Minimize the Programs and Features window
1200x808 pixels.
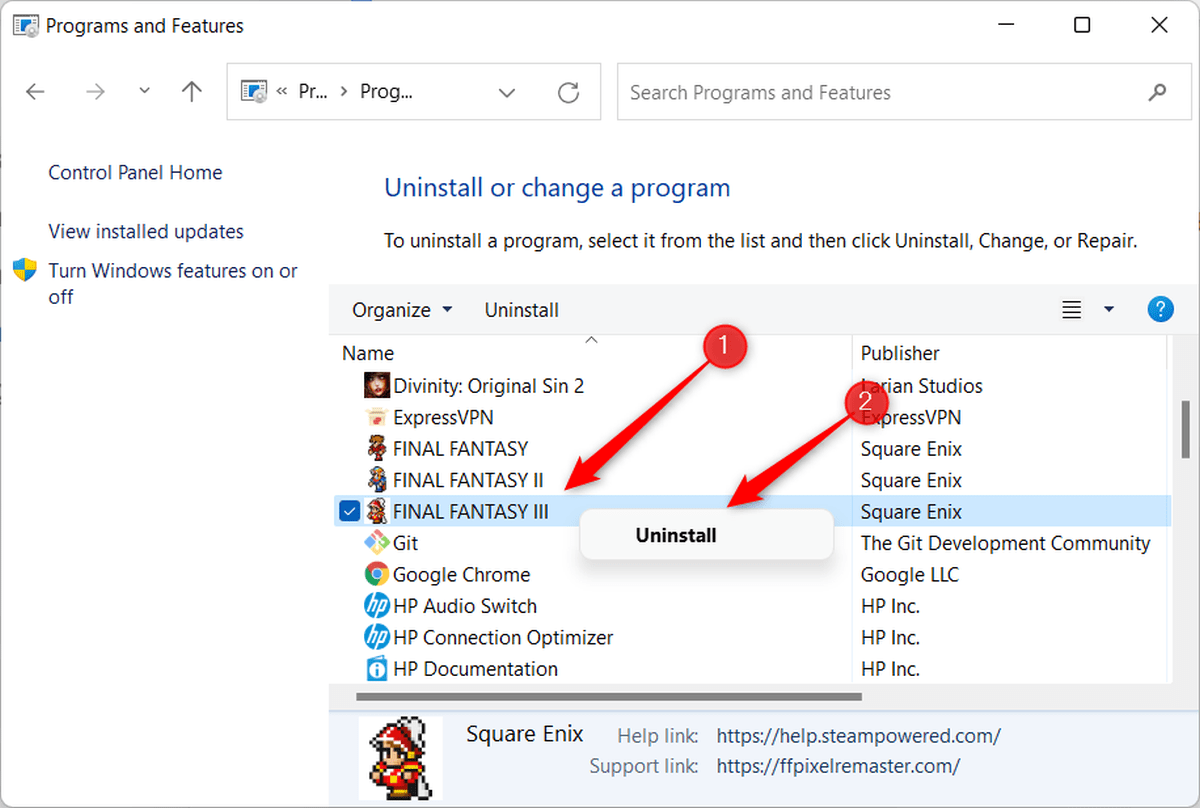tap(1005, 26)
